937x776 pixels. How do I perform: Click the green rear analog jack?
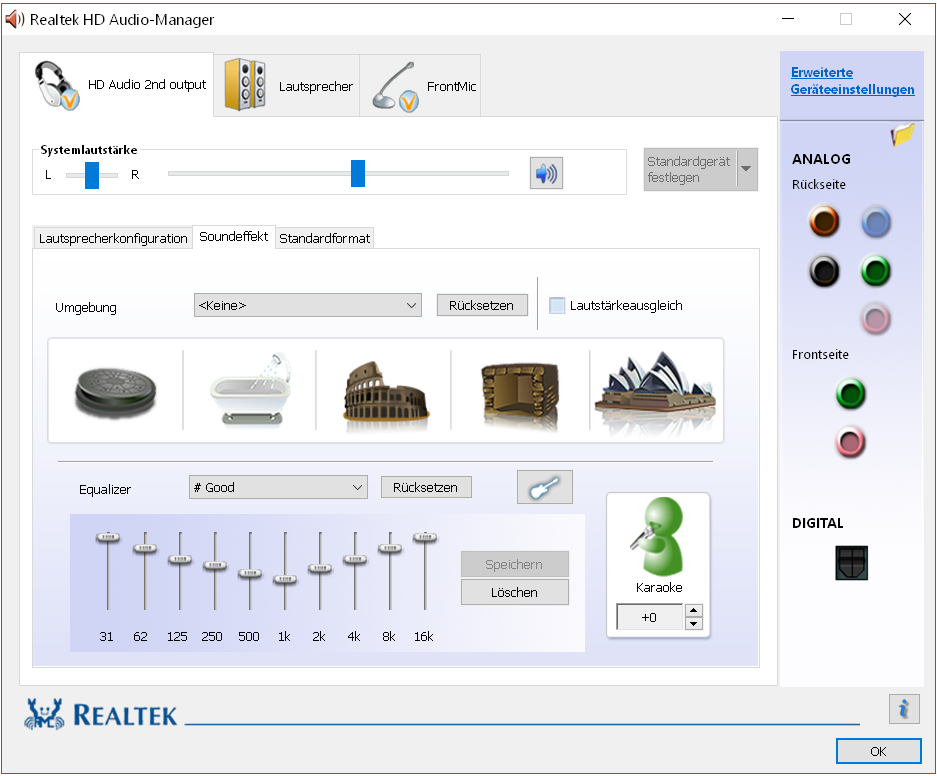876,271
